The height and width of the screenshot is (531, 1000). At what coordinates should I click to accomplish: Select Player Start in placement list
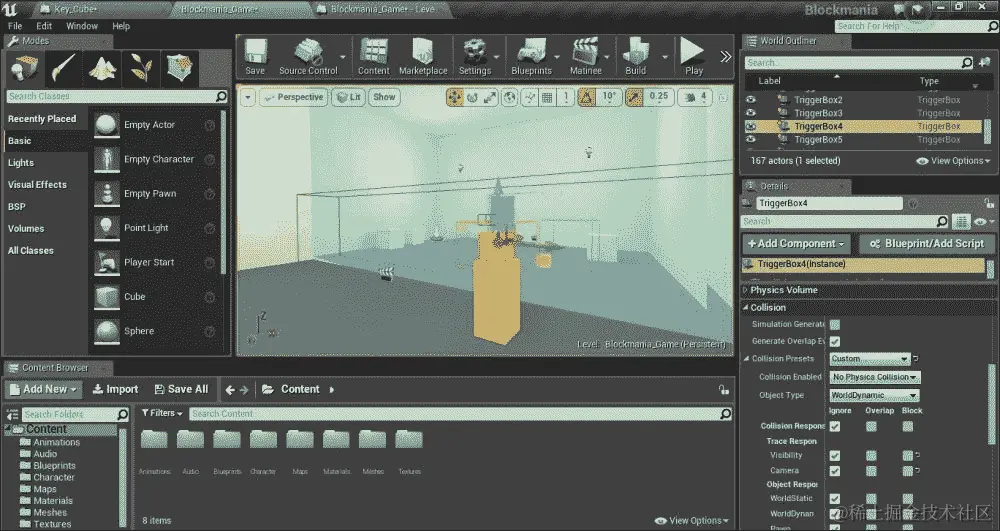tap(156, 262)
